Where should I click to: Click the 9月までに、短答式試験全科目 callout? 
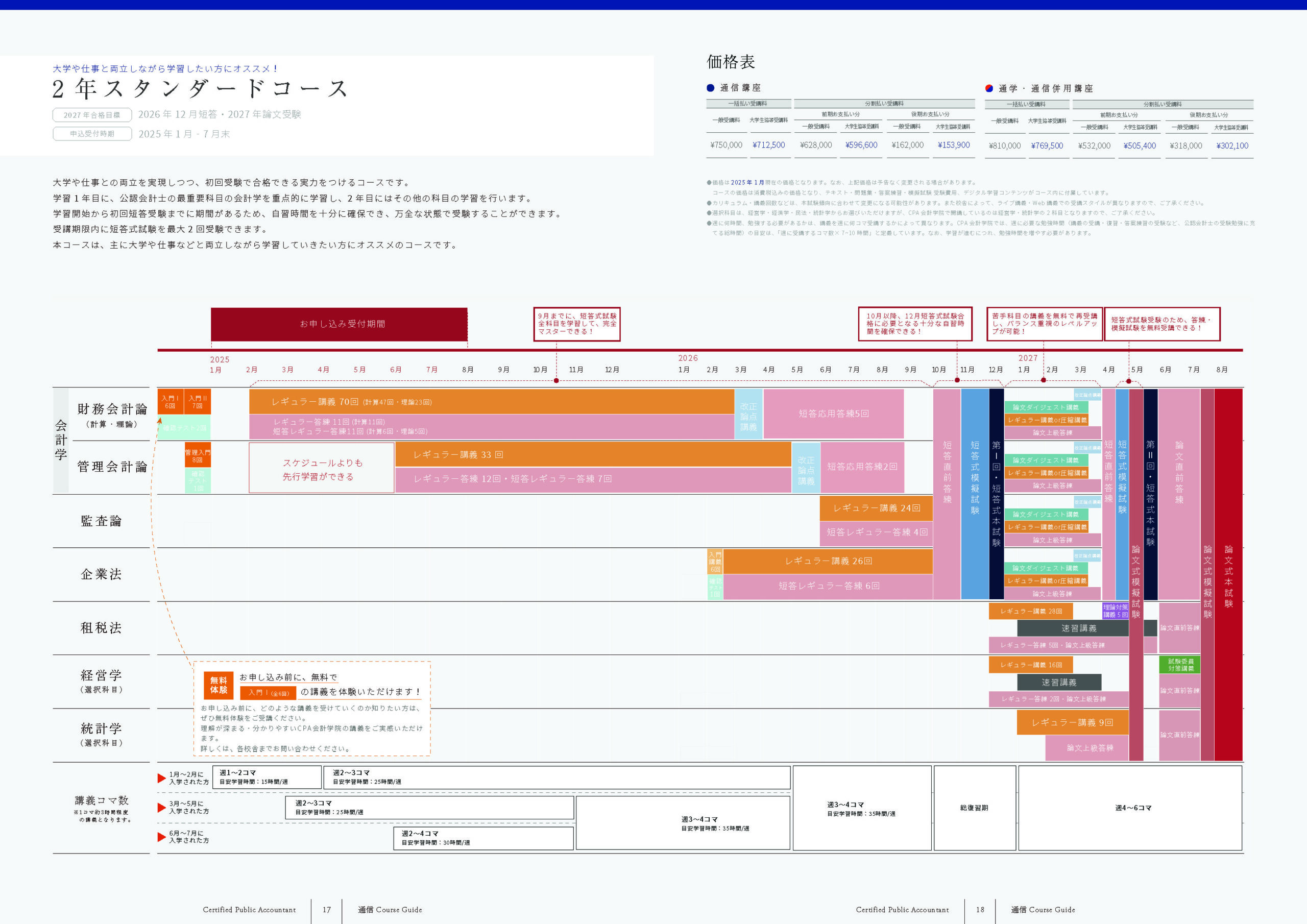(x=576, y=324)
